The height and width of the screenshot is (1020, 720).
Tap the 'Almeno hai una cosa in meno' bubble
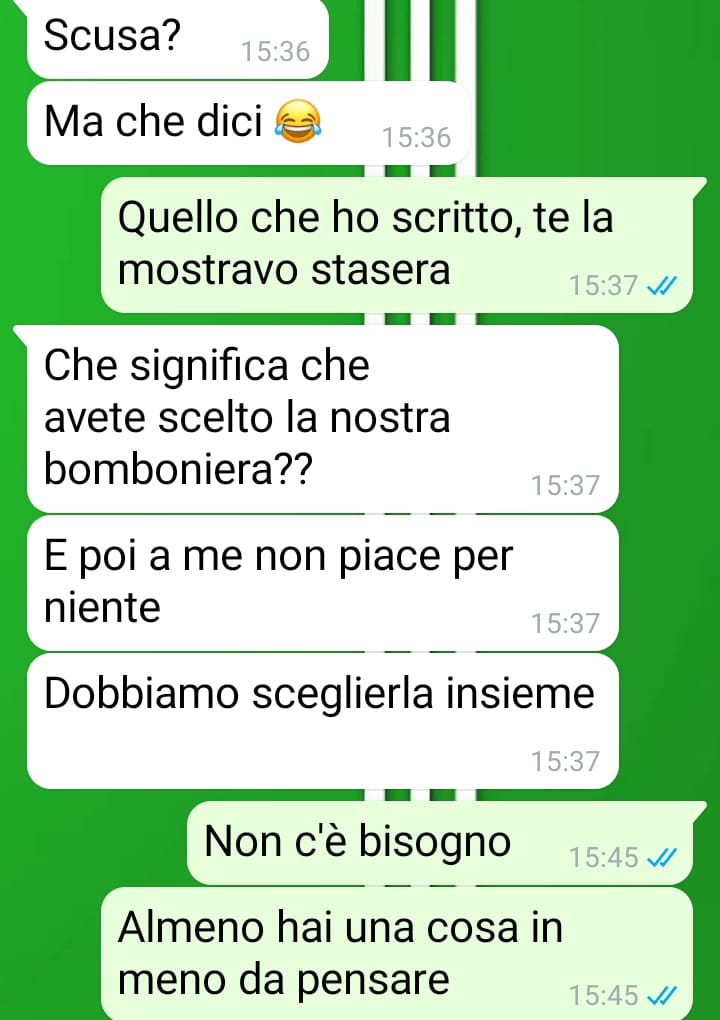coord(397,954)
